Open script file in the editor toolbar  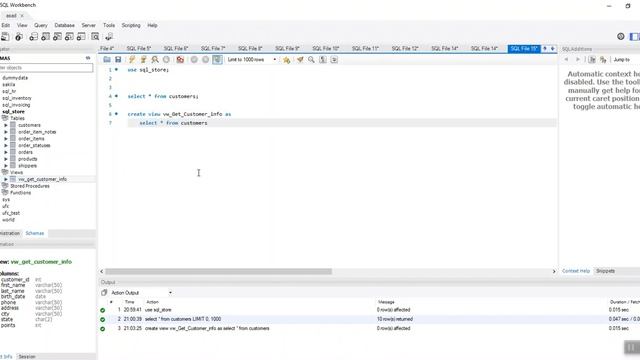pyautogui.click(x=107, y=60)
